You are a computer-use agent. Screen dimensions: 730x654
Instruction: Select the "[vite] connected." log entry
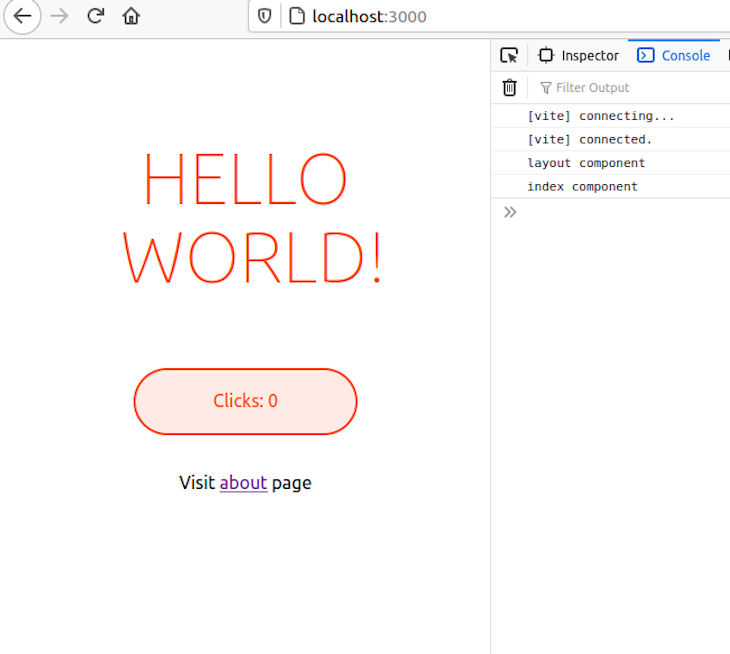(589, 140)
